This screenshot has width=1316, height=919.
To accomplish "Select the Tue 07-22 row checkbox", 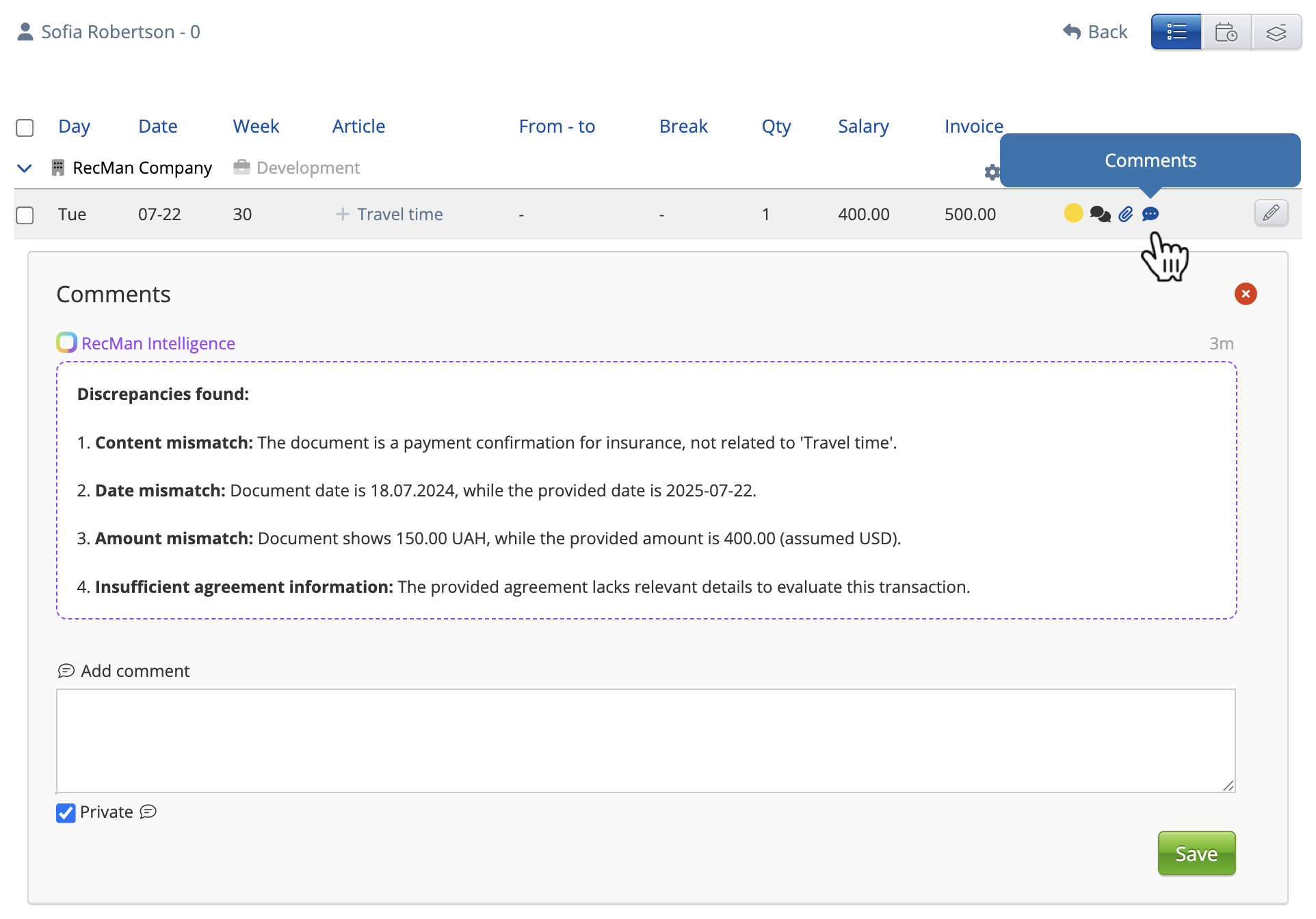I will tap(25, 215).
